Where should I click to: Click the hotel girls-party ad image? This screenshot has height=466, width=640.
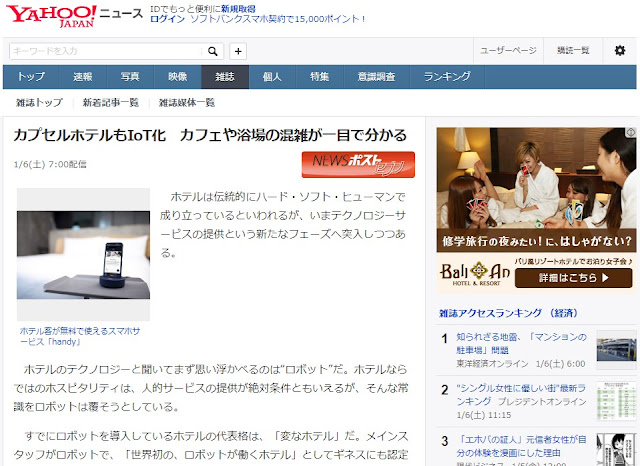click(536, 189)
